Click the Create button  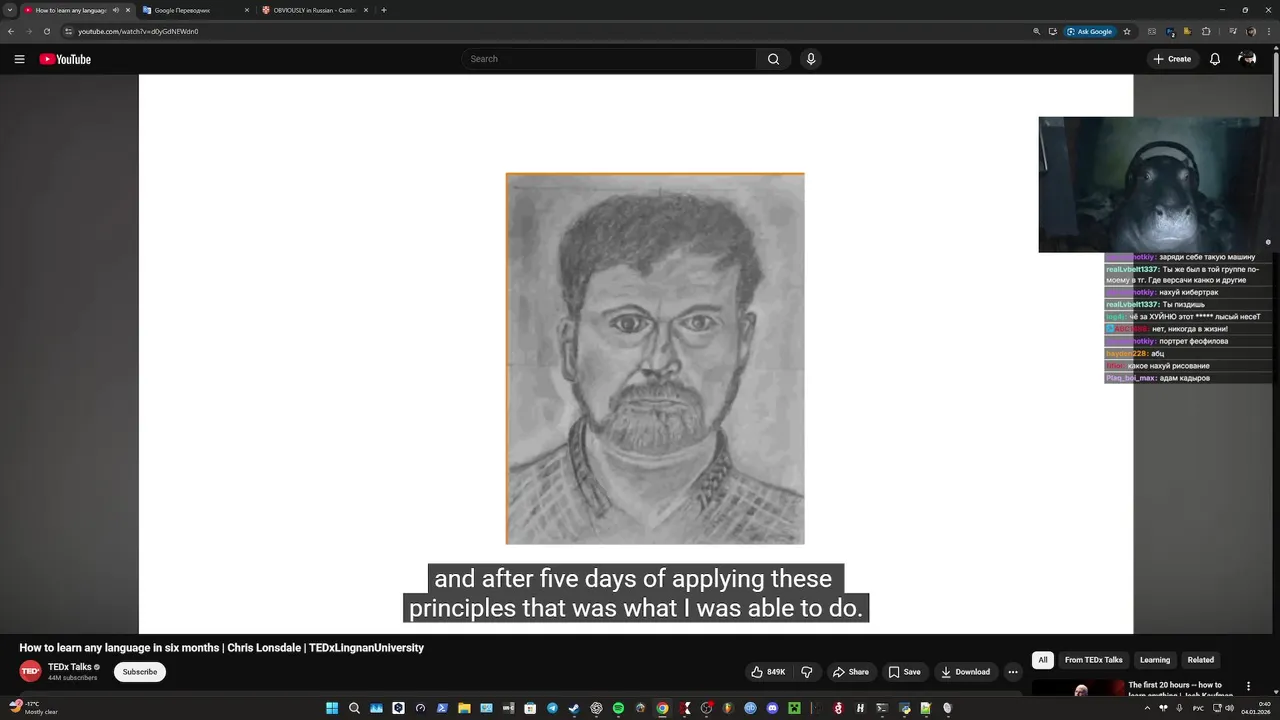(x=1172, y=59)
